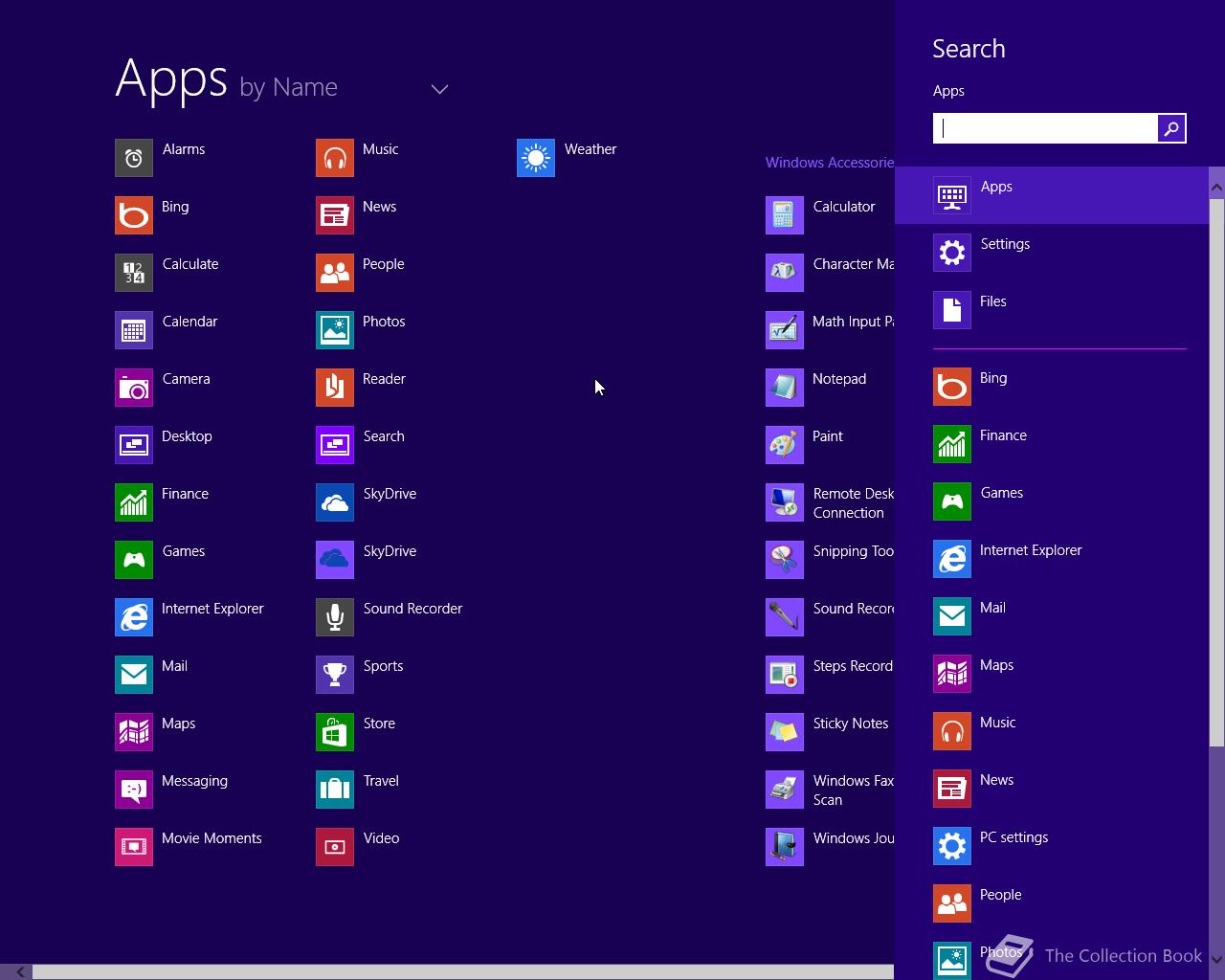
Task: Open the Calendar app icon
Action: [x=134, y=330]
